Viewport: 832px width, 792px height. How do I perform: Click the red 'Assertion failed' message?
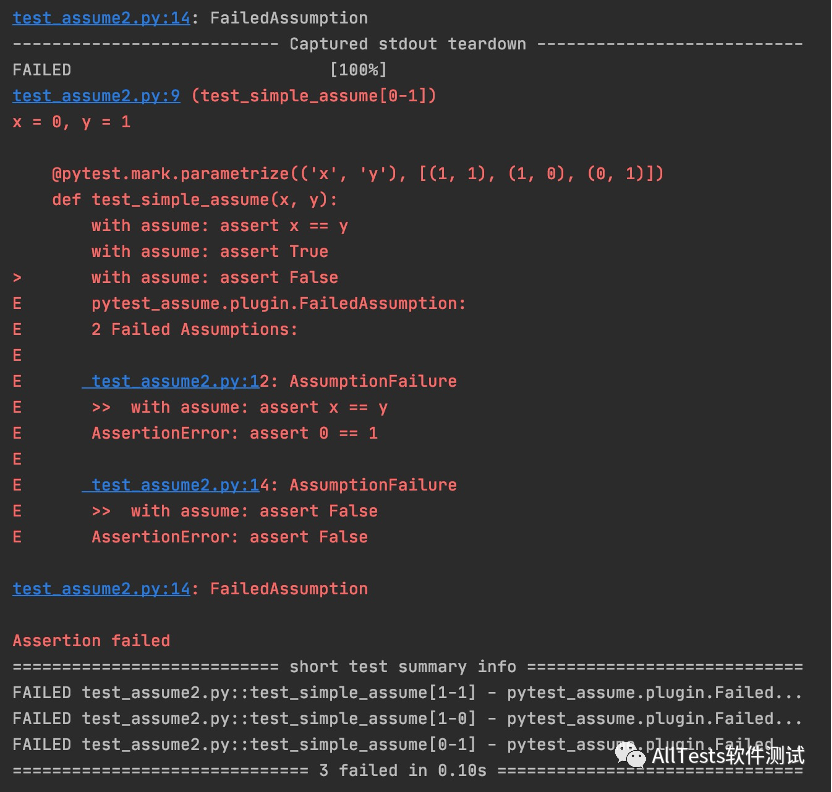click(91, 641)
